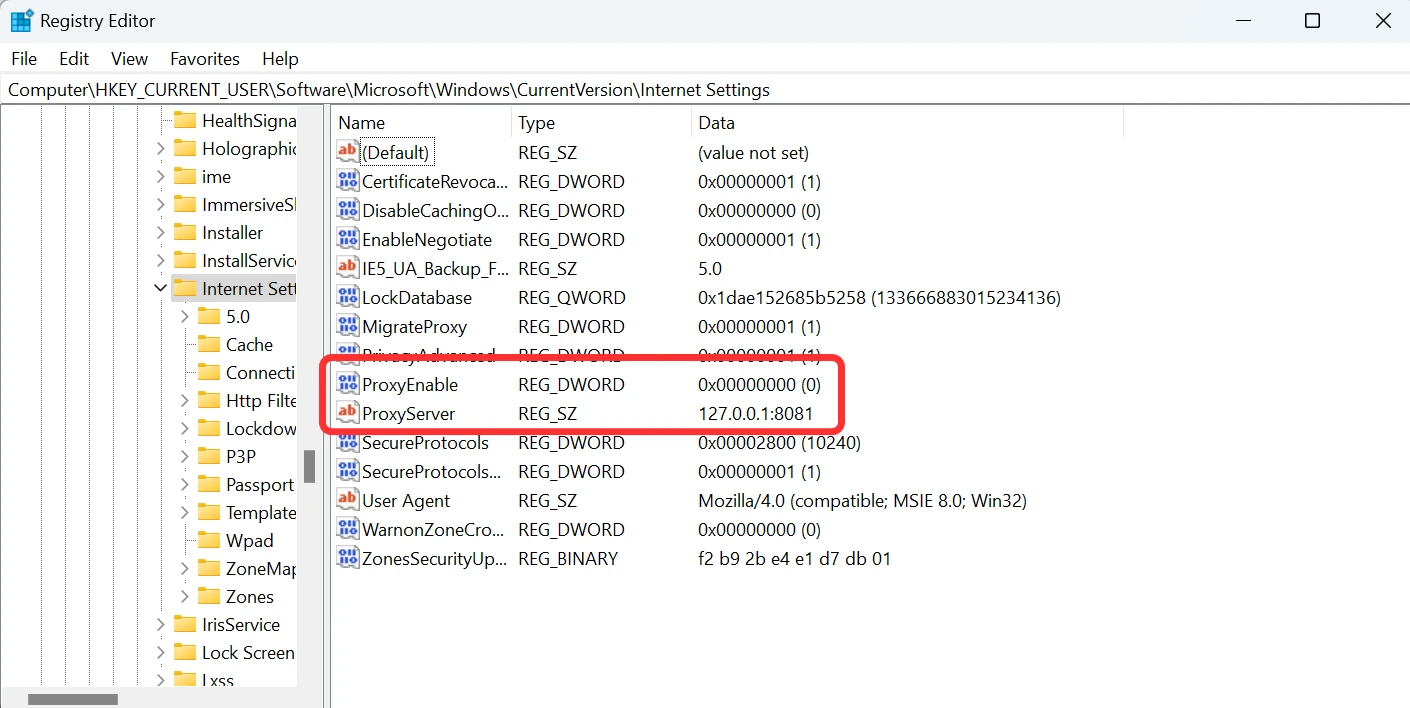Expand the 5.0 subkey node
The image size is (1410, 708).
(x=184, y=317)
